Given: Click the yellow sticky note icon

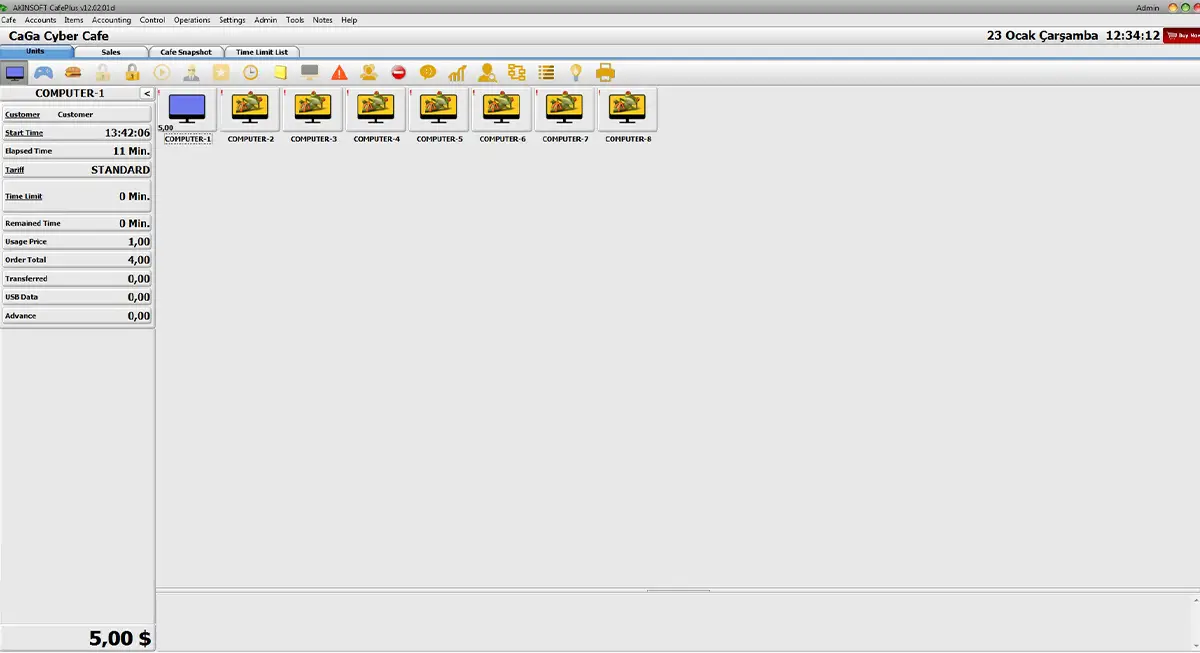Looking at the screenshot, I should pyautogui.click(x=280, y=72).
